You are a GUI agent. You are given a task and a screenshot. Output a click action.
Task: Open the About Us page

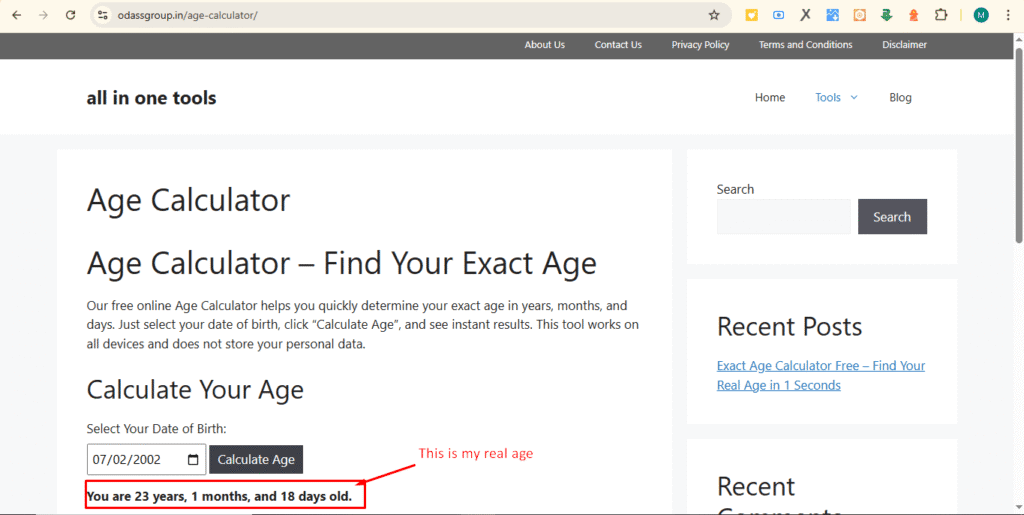[545, 45]
